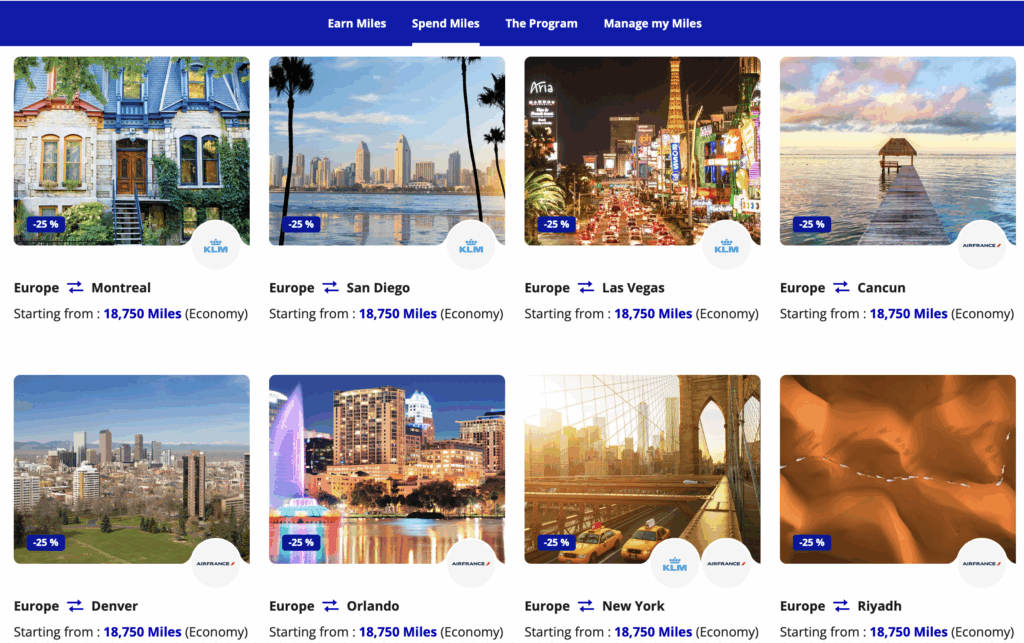Select the Air France logo on the Riyadh card
The image size is (1024, 643).
click(x=983, y=561)
